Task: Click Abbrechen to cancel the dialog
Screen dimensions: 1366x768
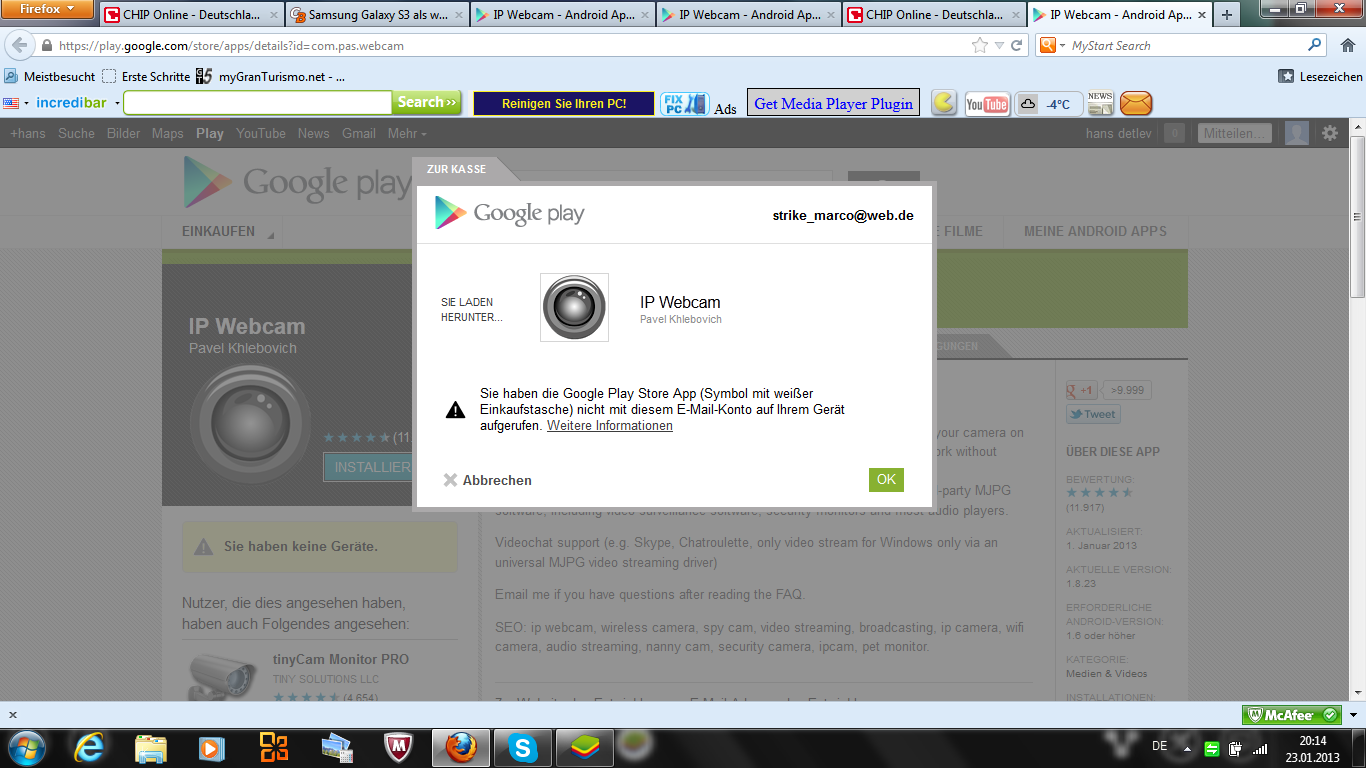Action: 488,480
